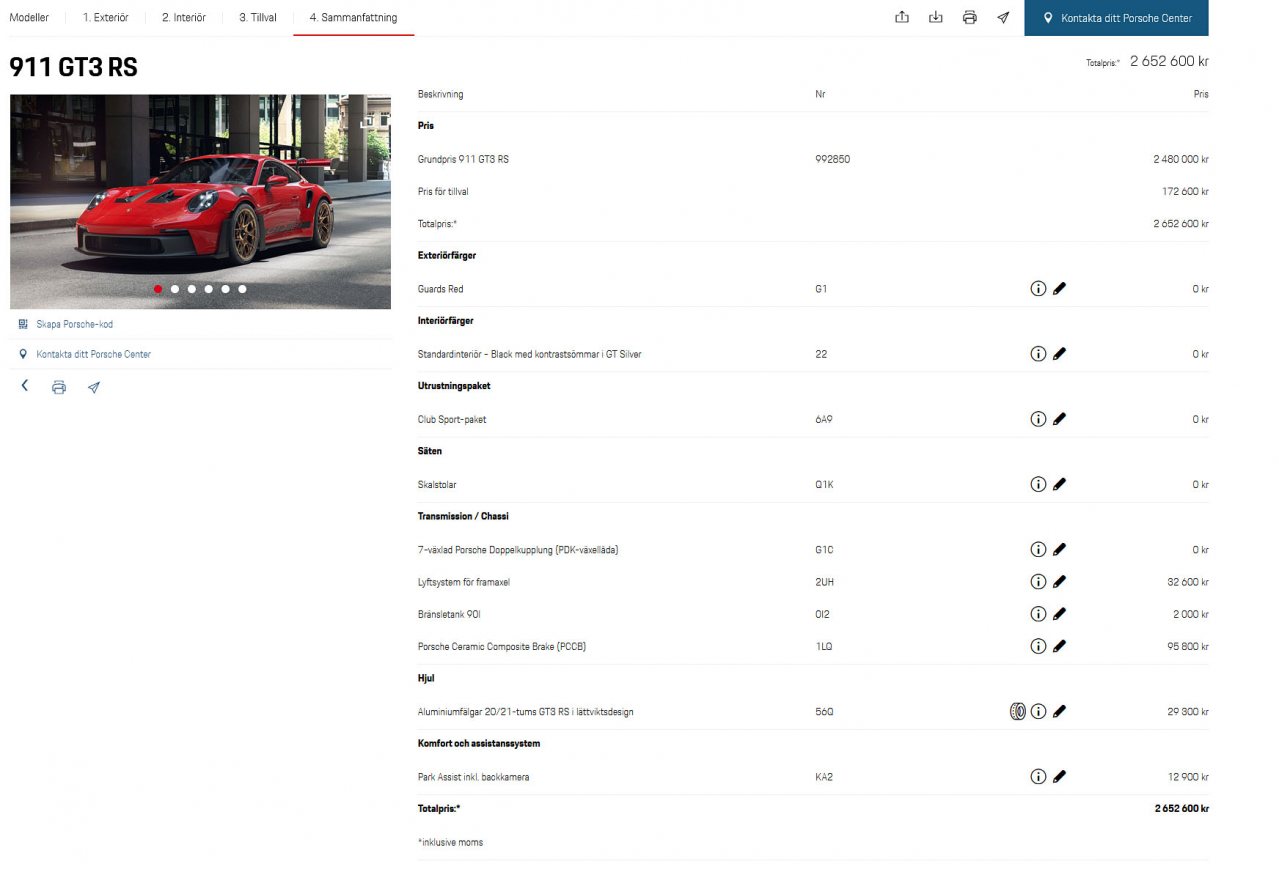Click the 95 800 kr price

point(1188,646)
